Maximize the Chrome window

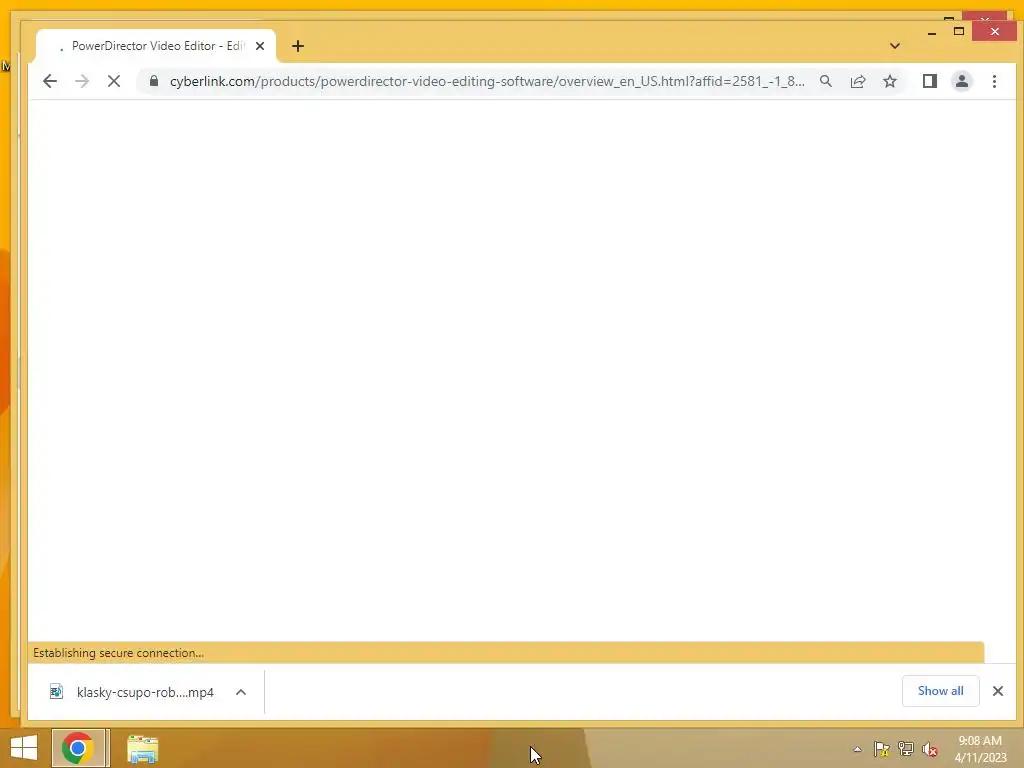[x=959, y=31]
